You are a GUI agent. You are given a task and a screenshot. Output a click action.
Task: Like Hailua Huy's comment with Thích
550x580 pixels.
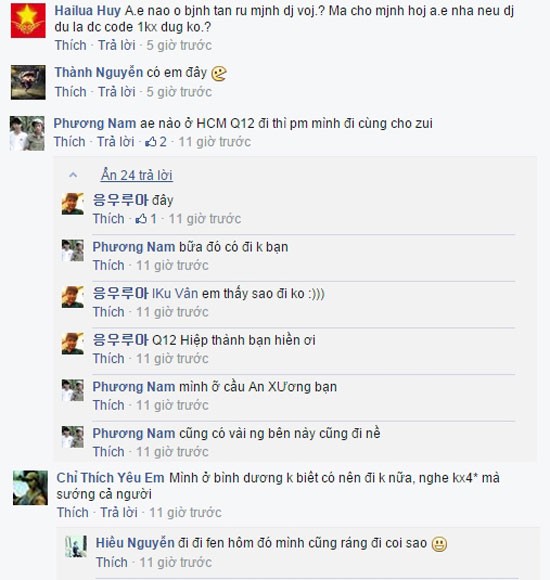[x=70, y=45]
